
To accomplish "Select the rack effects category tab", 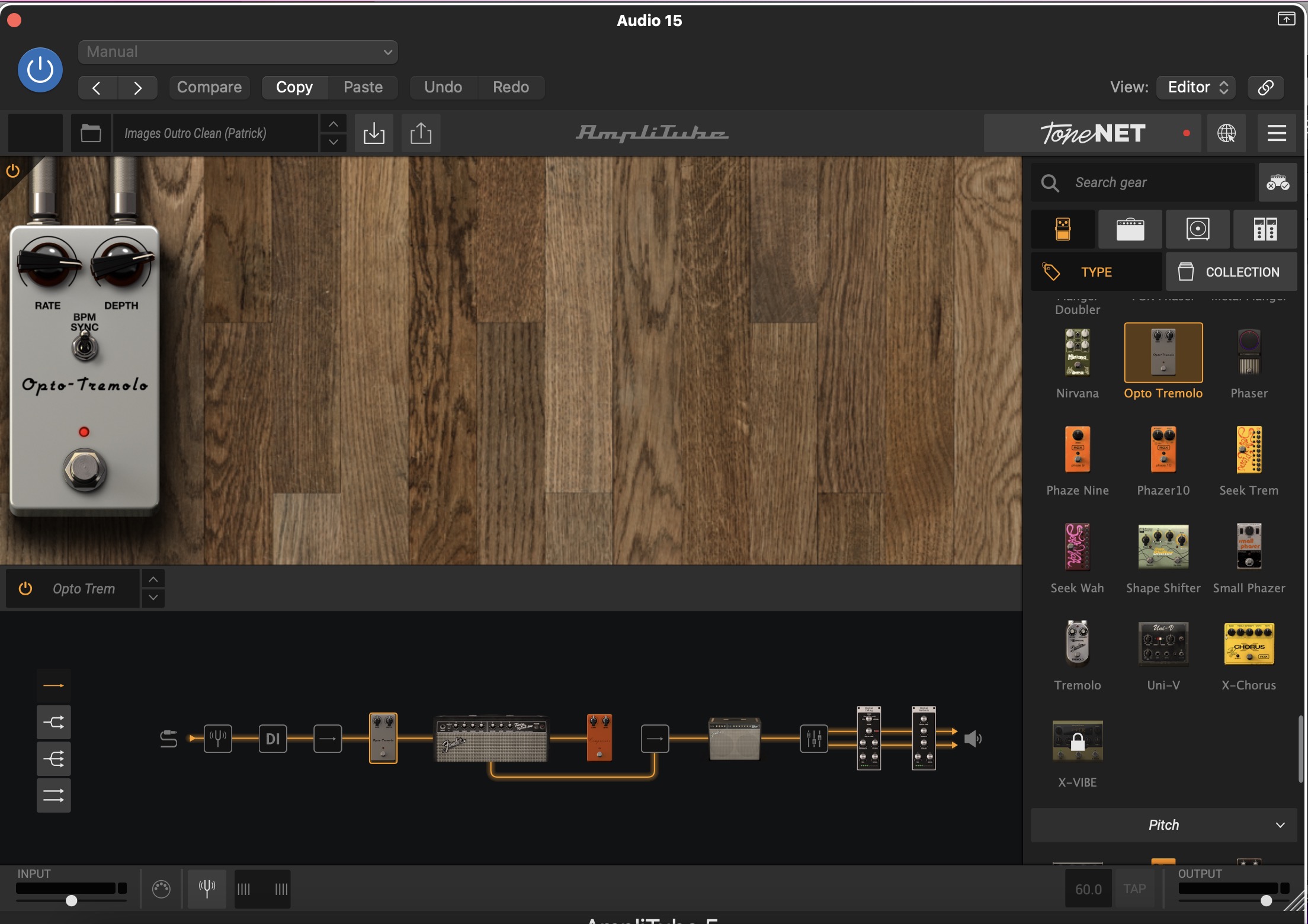I will 1265,229.
